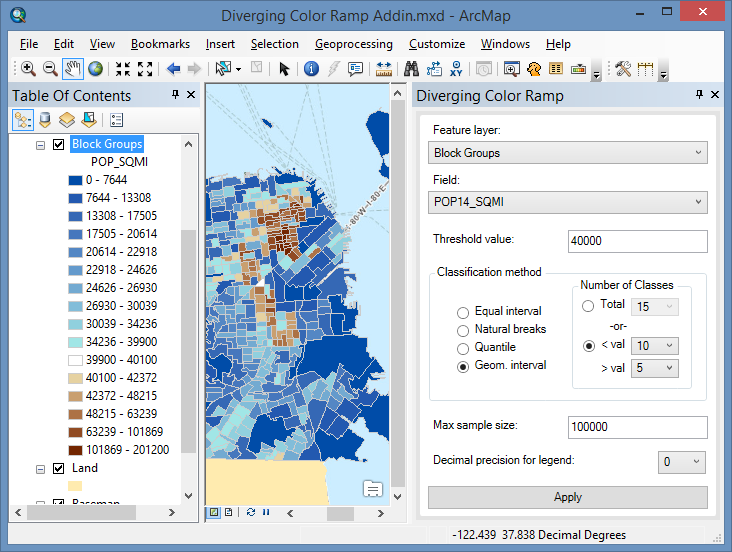
Task: Open the Select Features tool dropdown arrow
Action: click(x=239, y=70)
